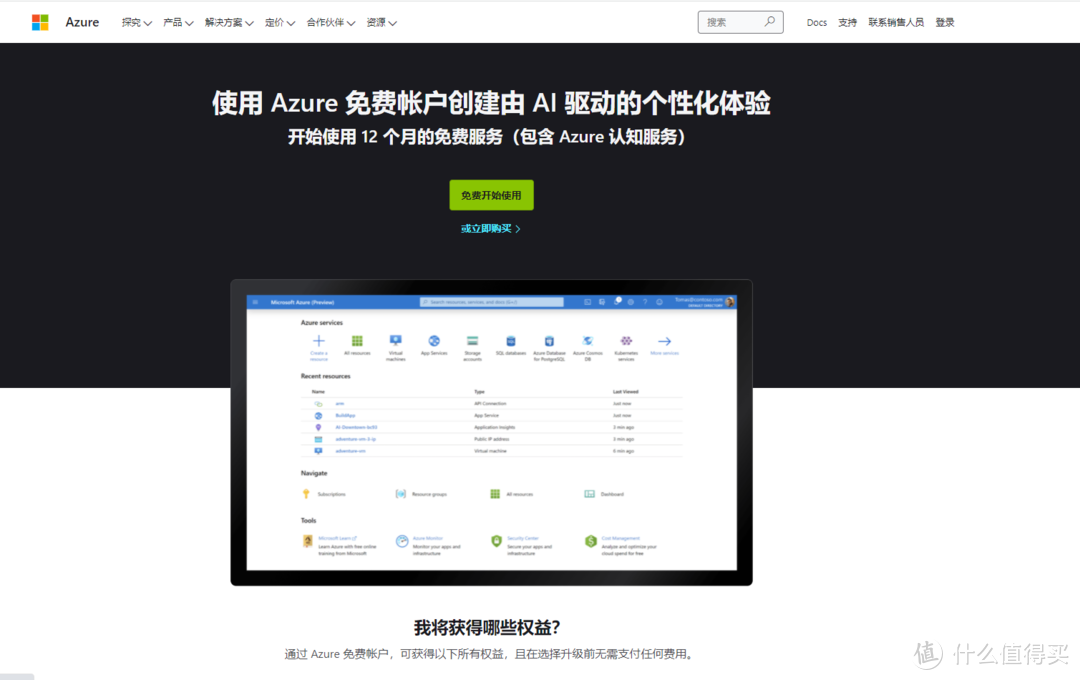This screenshot has height=680, width=1080.
Task: Expand the 合作伙伴 dropdown
Action: coord(326,22)
